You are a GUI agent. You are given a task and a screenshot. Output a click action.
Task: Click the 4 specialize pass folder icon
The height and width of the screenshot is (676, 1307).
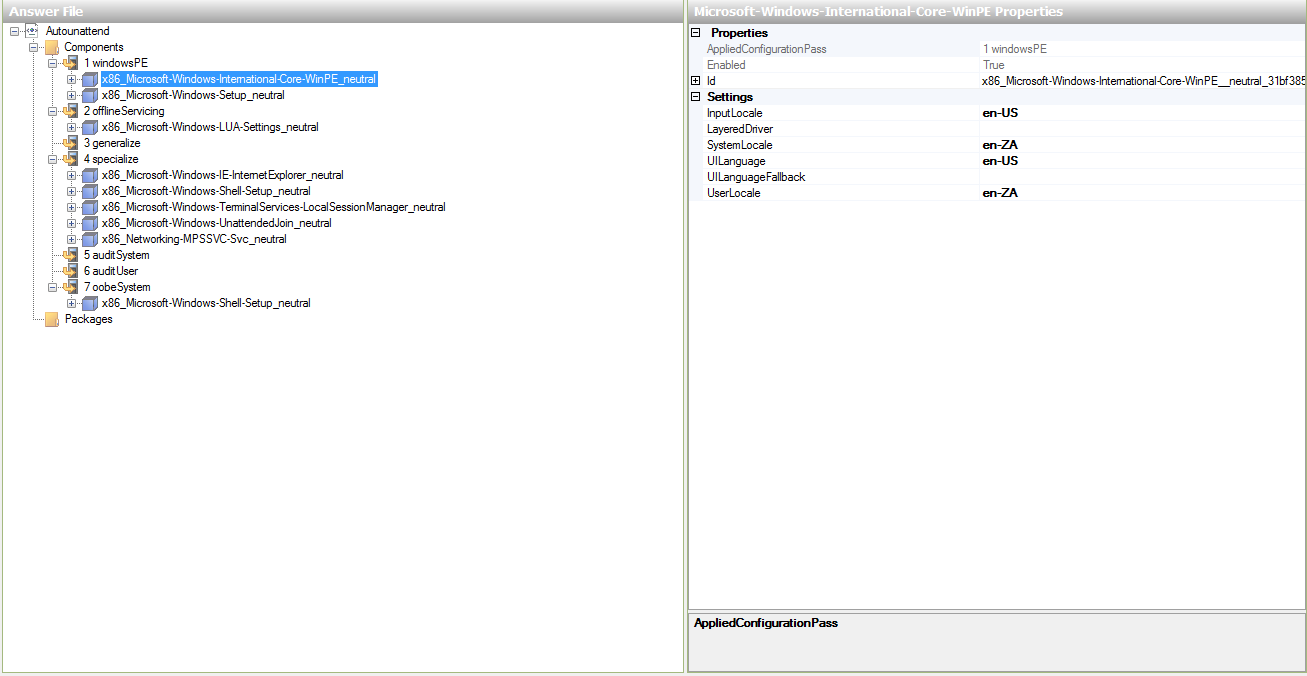pyautogui.click(x=70, y=159)
